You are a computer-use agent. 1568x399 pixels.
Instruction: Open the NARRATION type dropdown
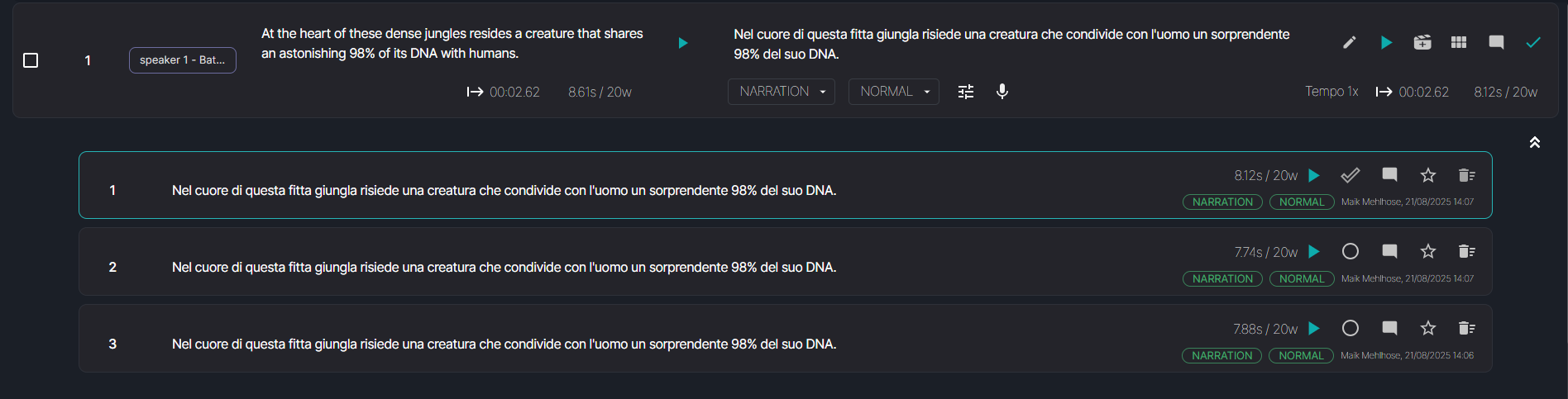pos(782,92)
